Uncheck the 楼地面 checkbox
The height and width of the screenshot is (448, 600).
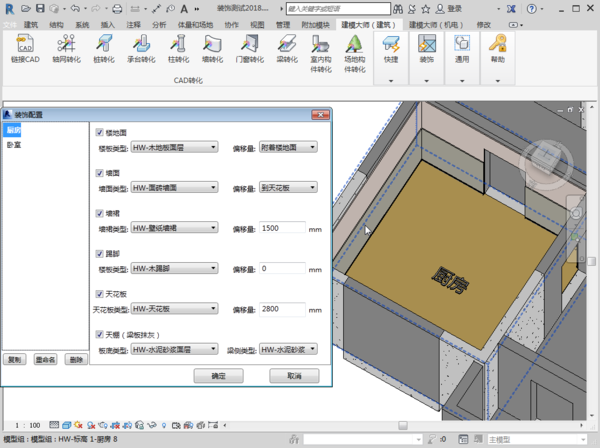(98, 132)
